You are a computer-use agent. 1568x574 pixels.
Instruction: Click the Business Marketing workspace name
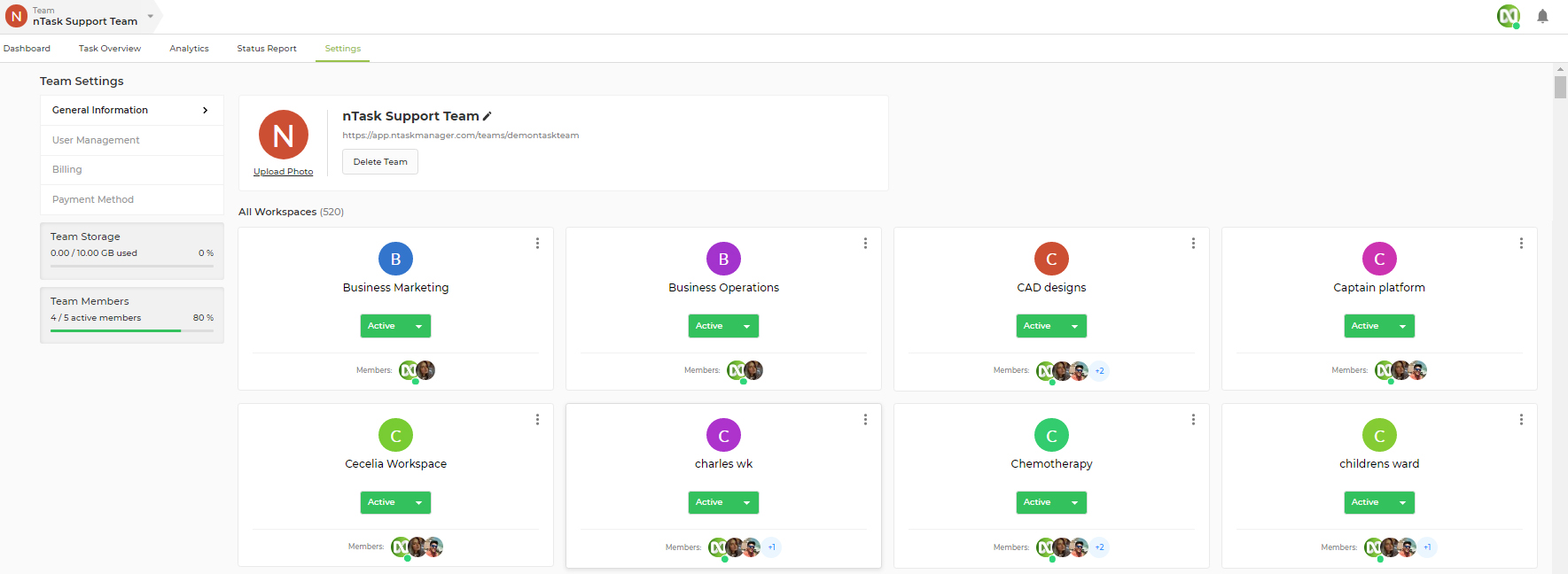coord(395,288)
